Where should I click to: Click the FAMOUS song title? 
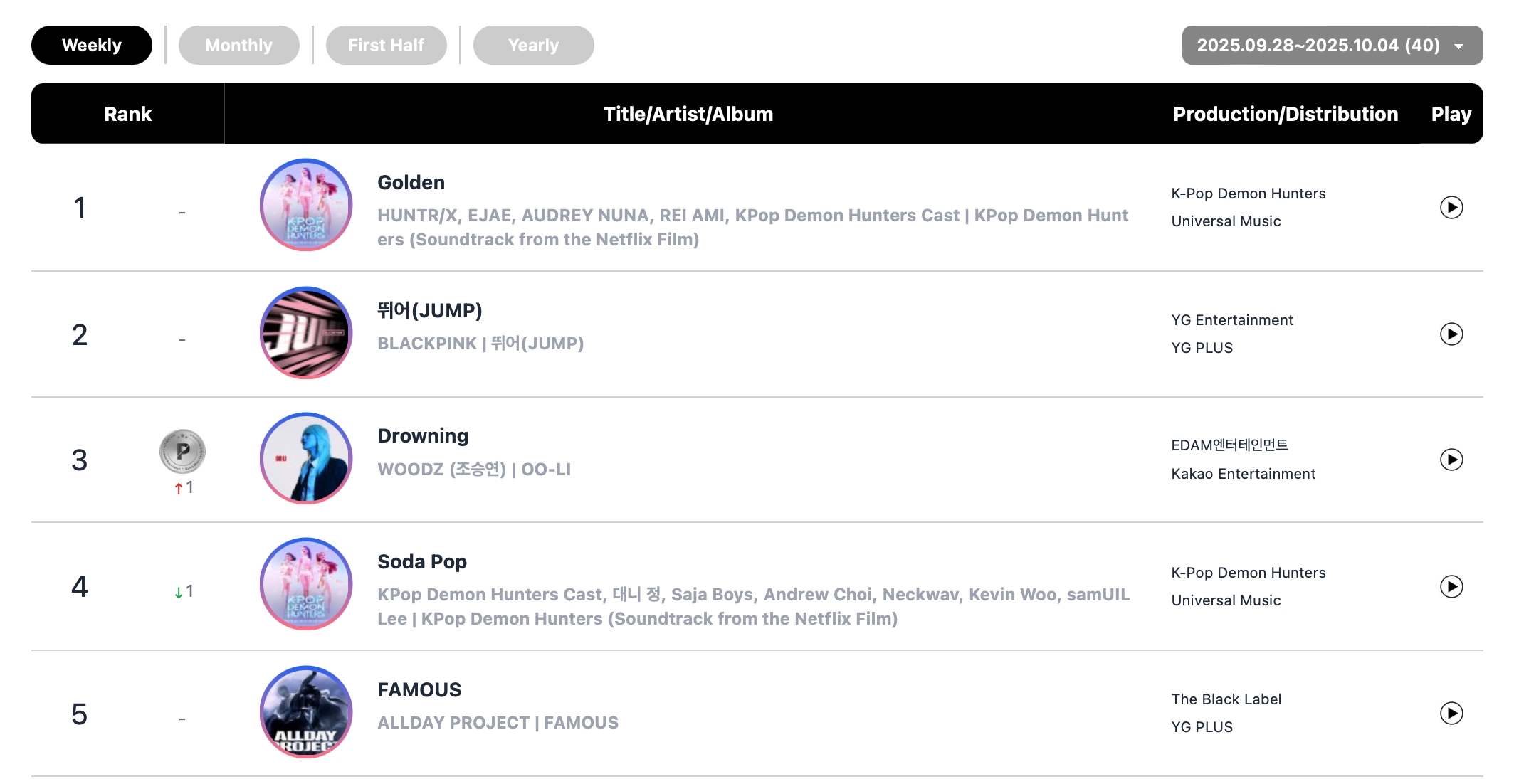pyautogui.click(x=419, y=690)
